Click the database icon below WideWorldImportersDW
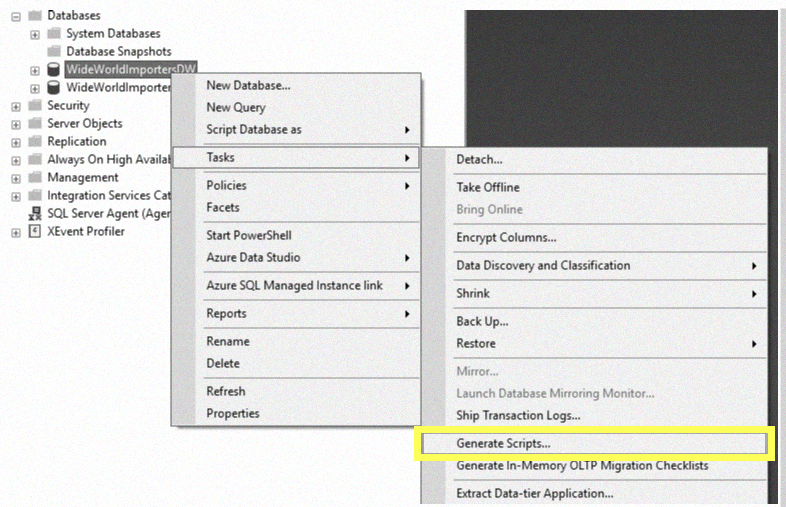Screen dimensions: 786x507 tap(54, 87)
